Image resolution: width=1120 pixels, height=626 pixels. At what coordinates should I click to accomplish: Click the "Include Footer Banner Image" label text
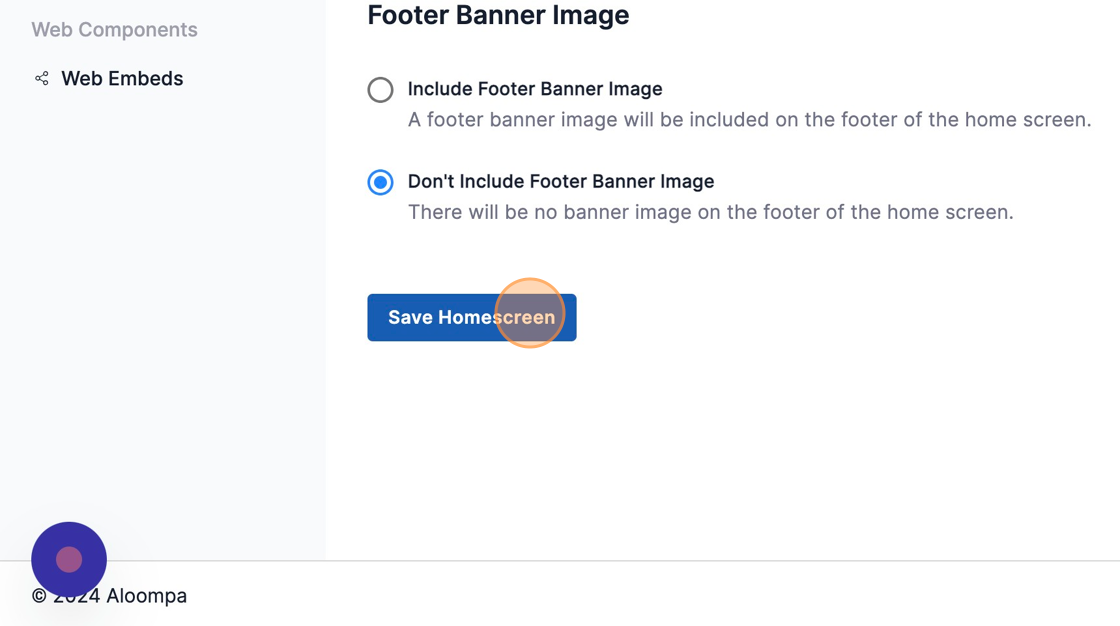pos(535,89)
